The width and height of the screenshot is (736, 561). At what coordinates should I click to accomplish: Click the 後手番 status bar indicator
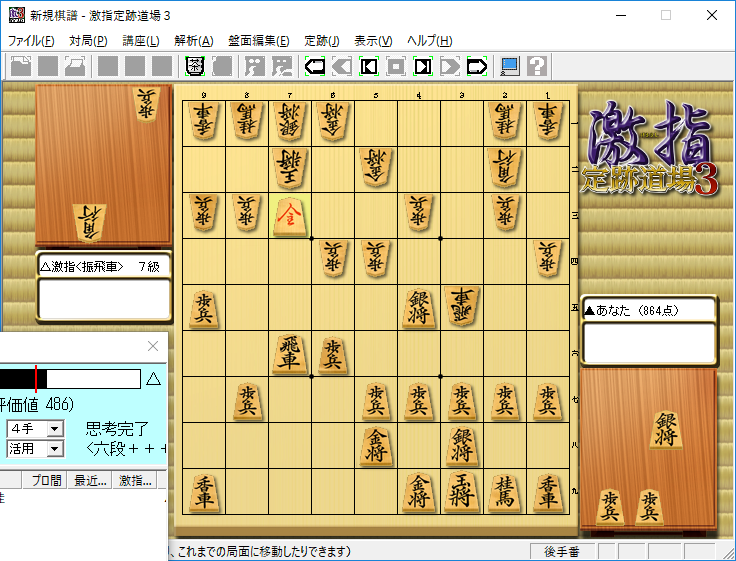pos(562,552)
